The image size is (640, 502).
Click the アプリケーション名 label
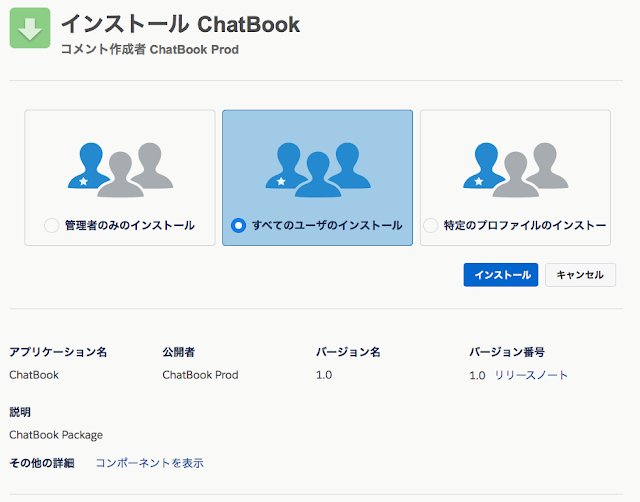[58, 352]
